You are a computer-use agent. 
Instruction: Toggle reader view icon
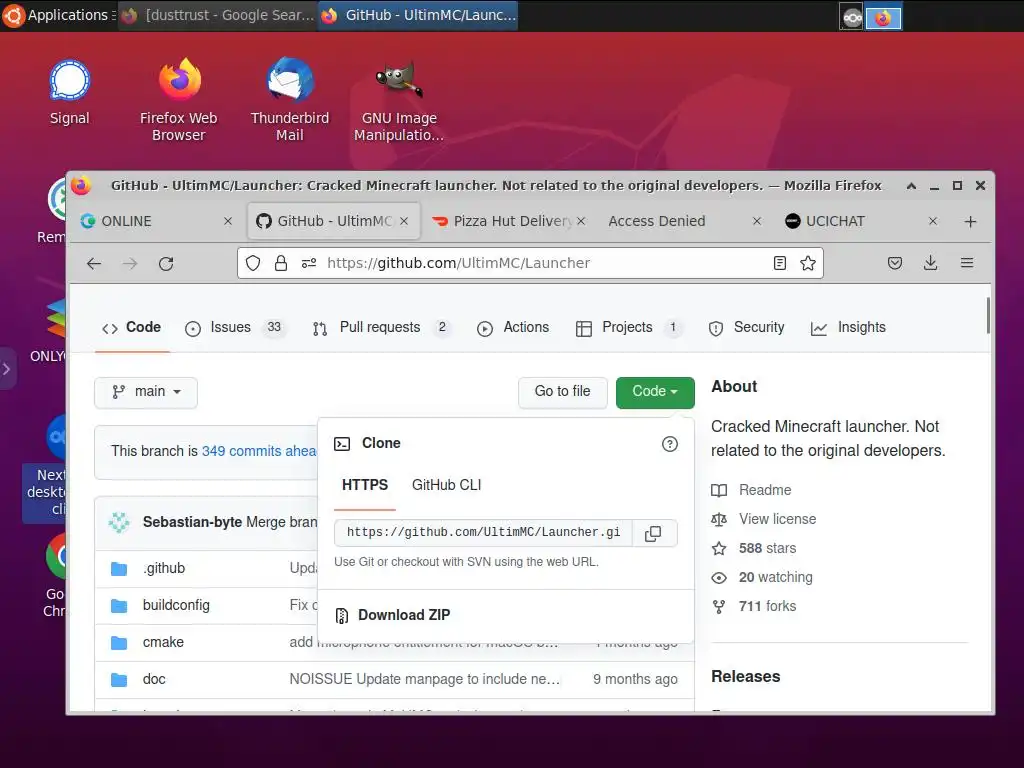[x=779, y=263]
